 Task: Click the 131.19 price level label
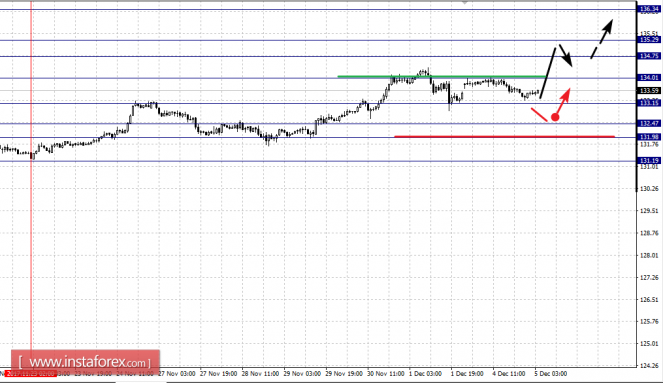click(649, 161)
